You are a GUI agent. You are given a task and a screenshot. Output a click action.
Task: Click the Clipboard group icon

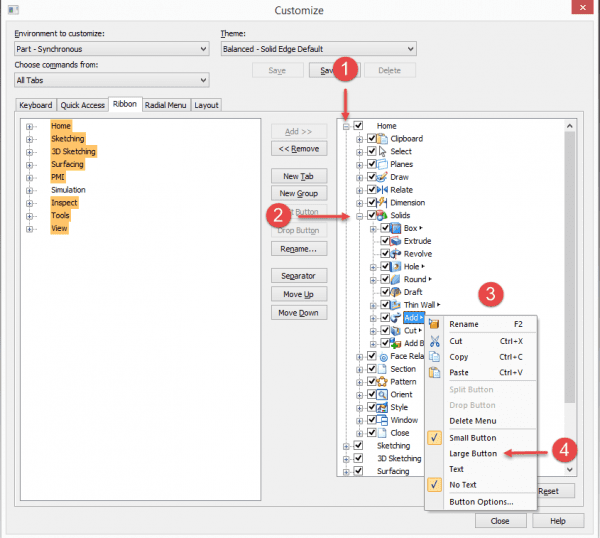(x=382, y=139)
